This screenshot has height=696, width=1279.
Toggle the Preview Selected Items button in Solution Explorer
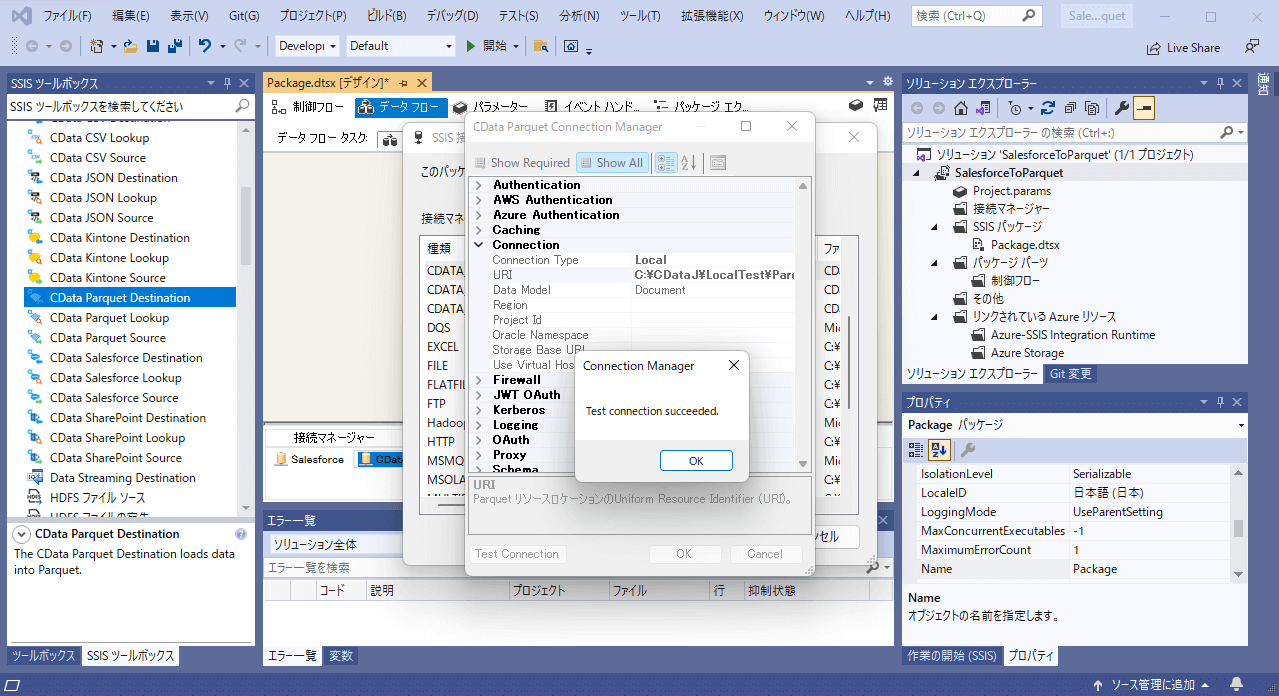pos(1144,108)
